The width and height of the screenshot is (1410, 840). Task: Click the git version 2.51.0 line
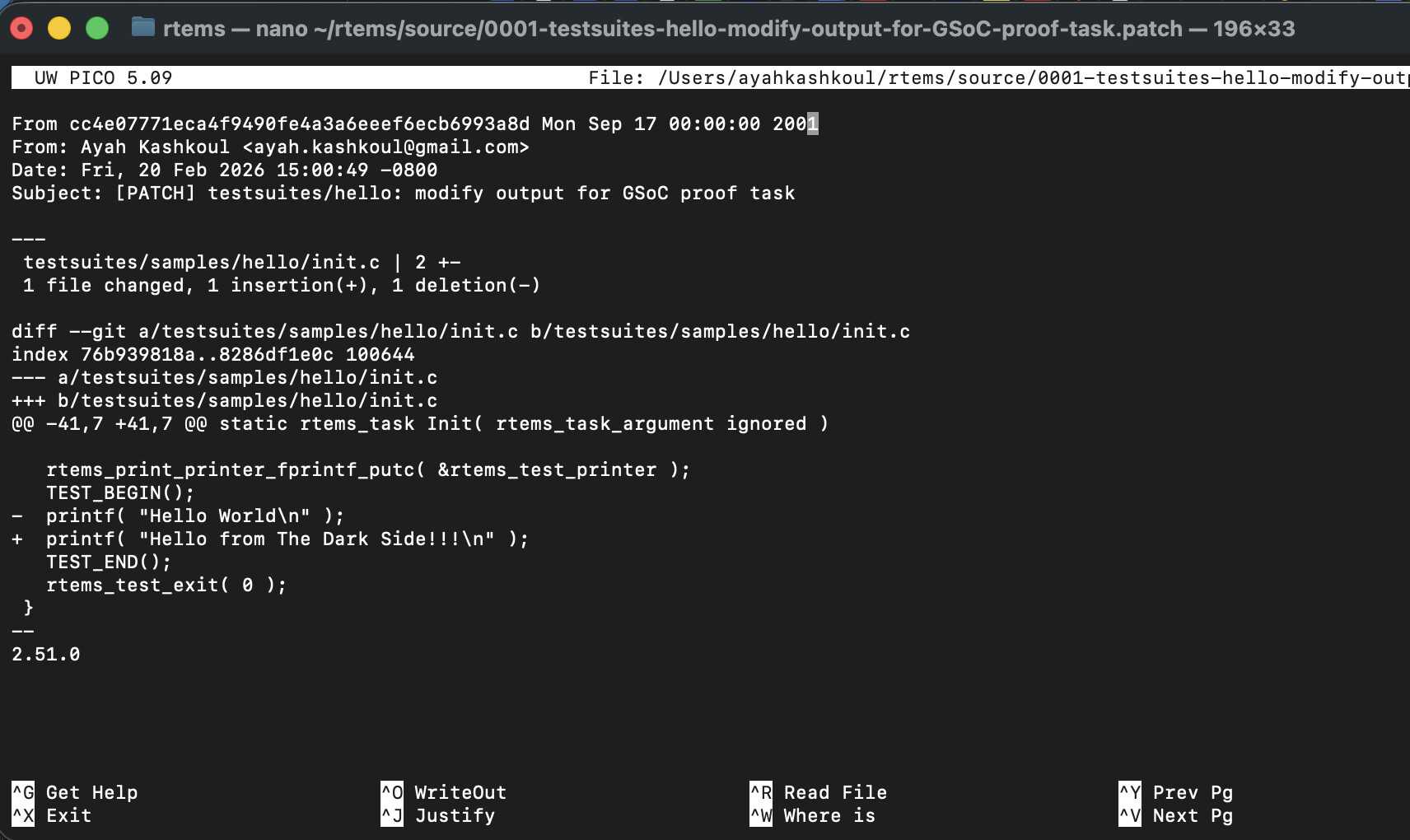(x=46, y=654)
